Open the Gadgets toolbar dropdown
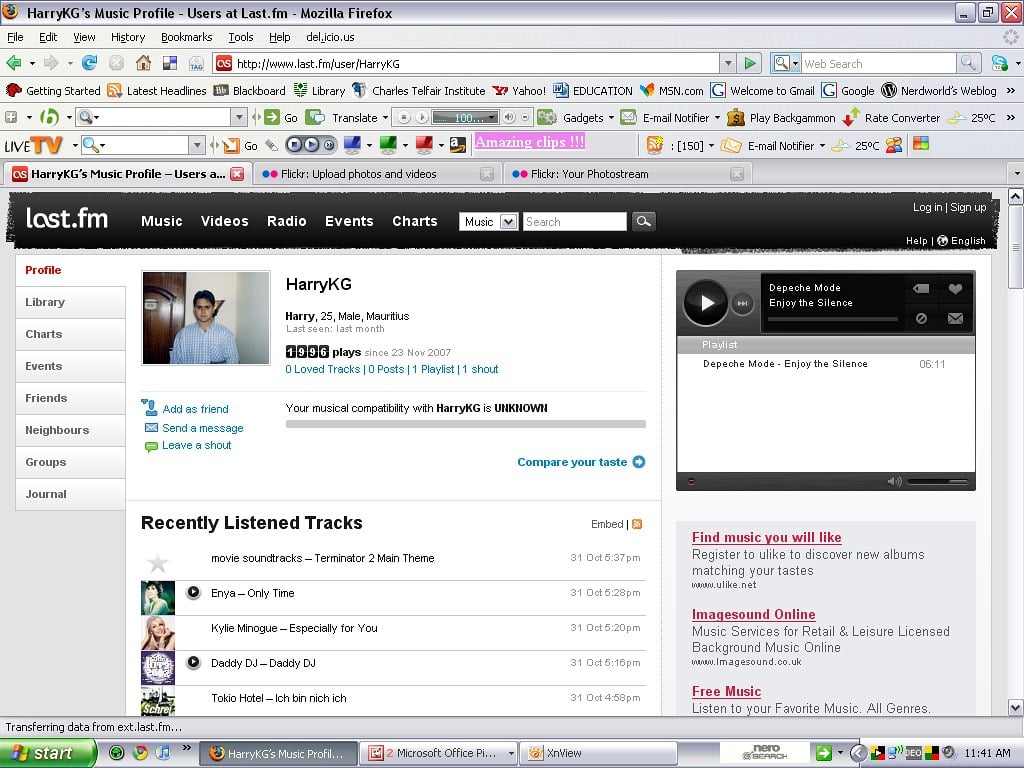 pyautogui.click(x=609, y=118)
